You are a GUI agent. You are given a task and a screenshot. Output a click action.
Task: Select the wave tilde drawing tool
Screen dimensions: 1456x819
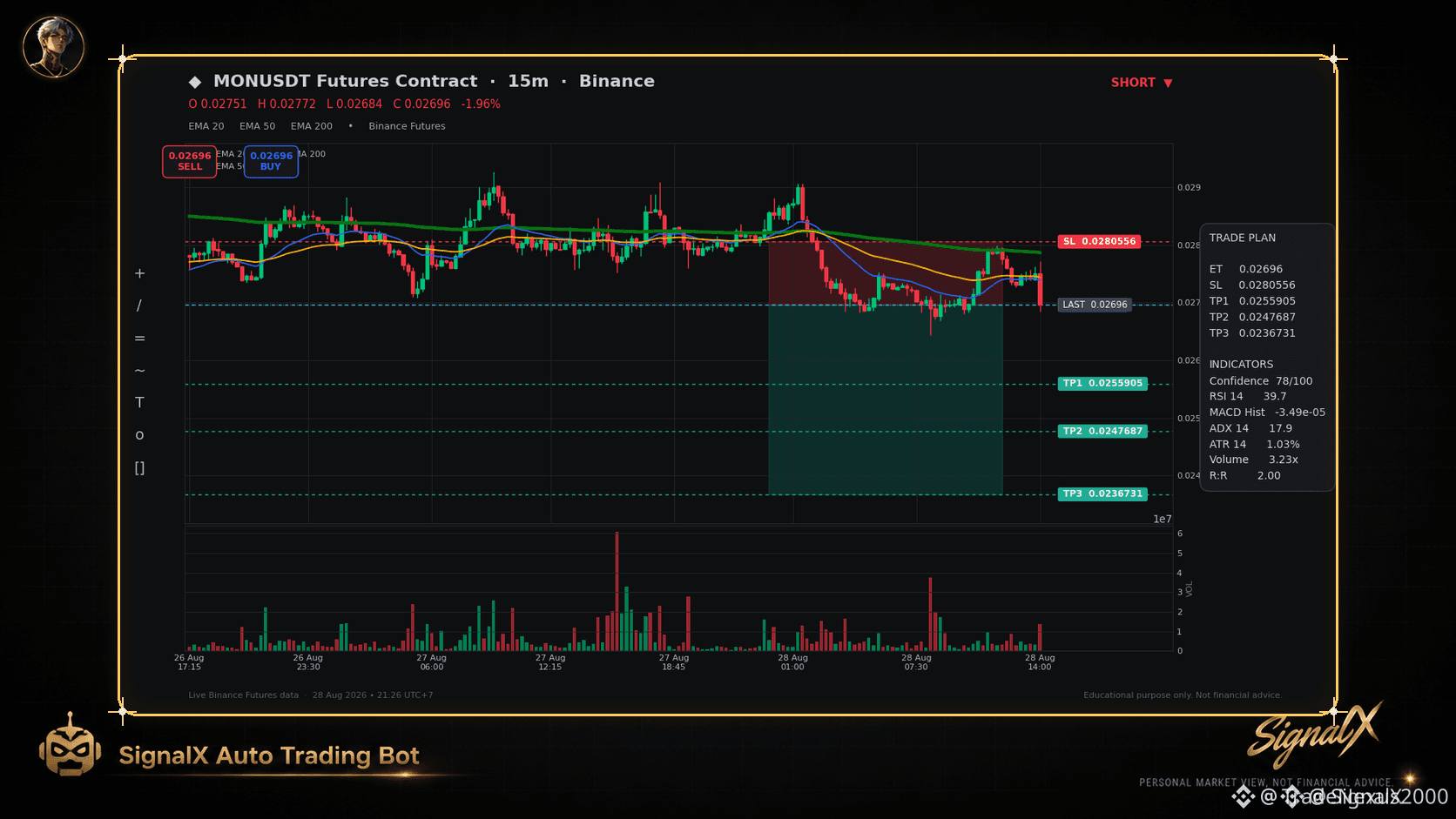[x=139, y=370]
